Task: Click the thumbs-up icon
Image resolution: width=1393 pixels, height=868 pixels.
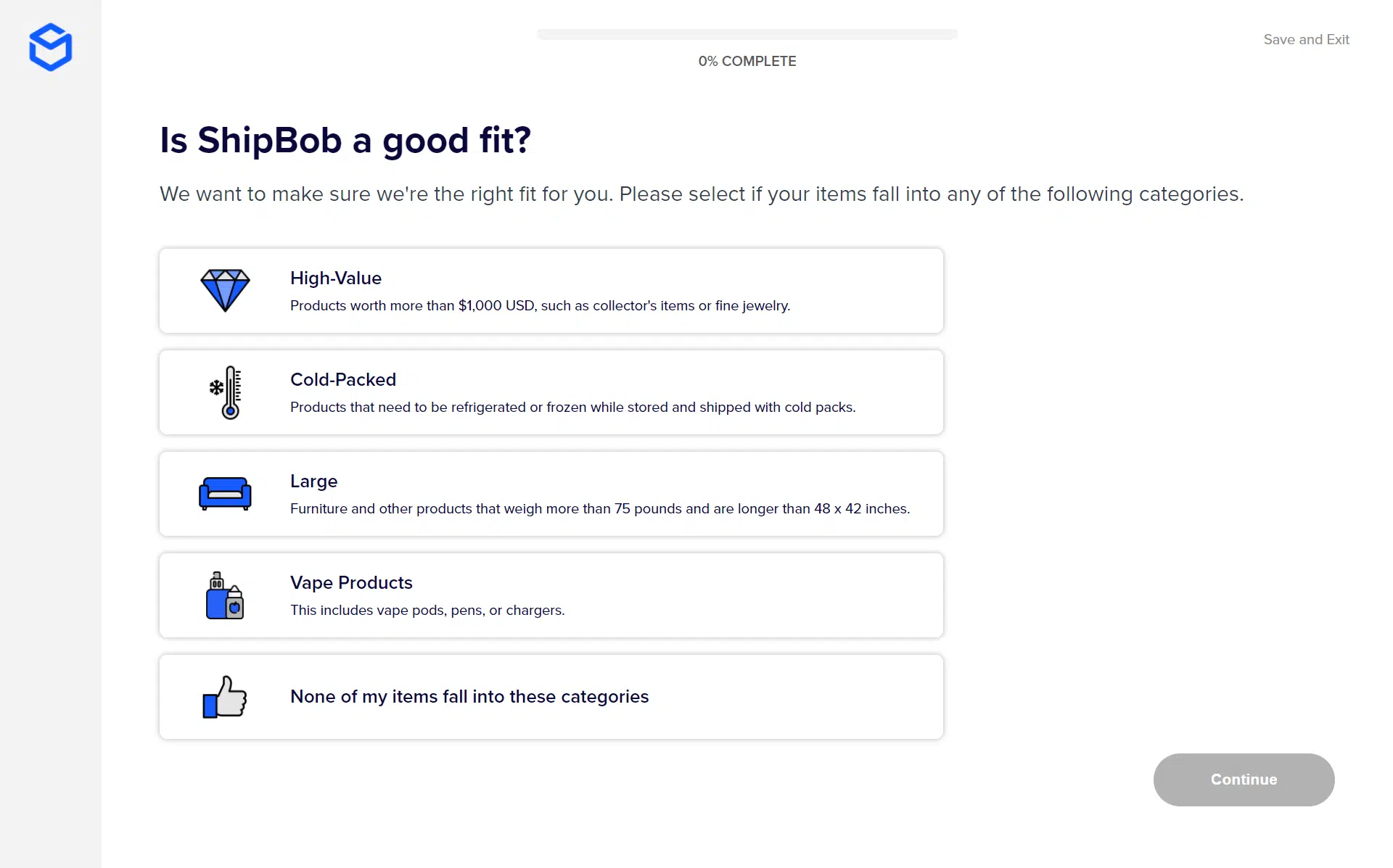Action: click(225, 697)
